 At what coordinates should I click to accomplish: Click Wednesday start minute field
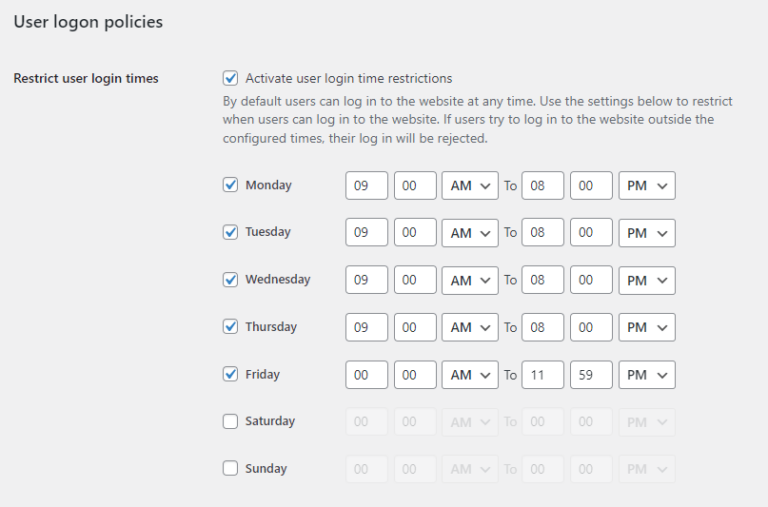point(415,280)
